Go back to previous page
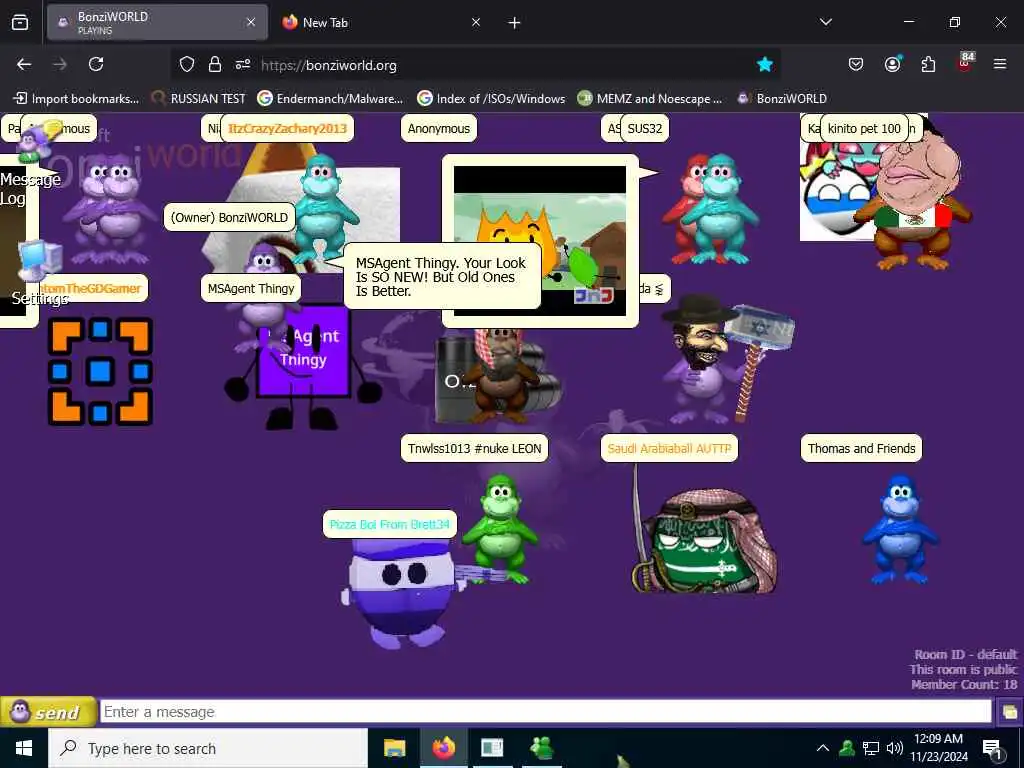1024x768 pixels. pyautogui.click(x=24, y=65)
